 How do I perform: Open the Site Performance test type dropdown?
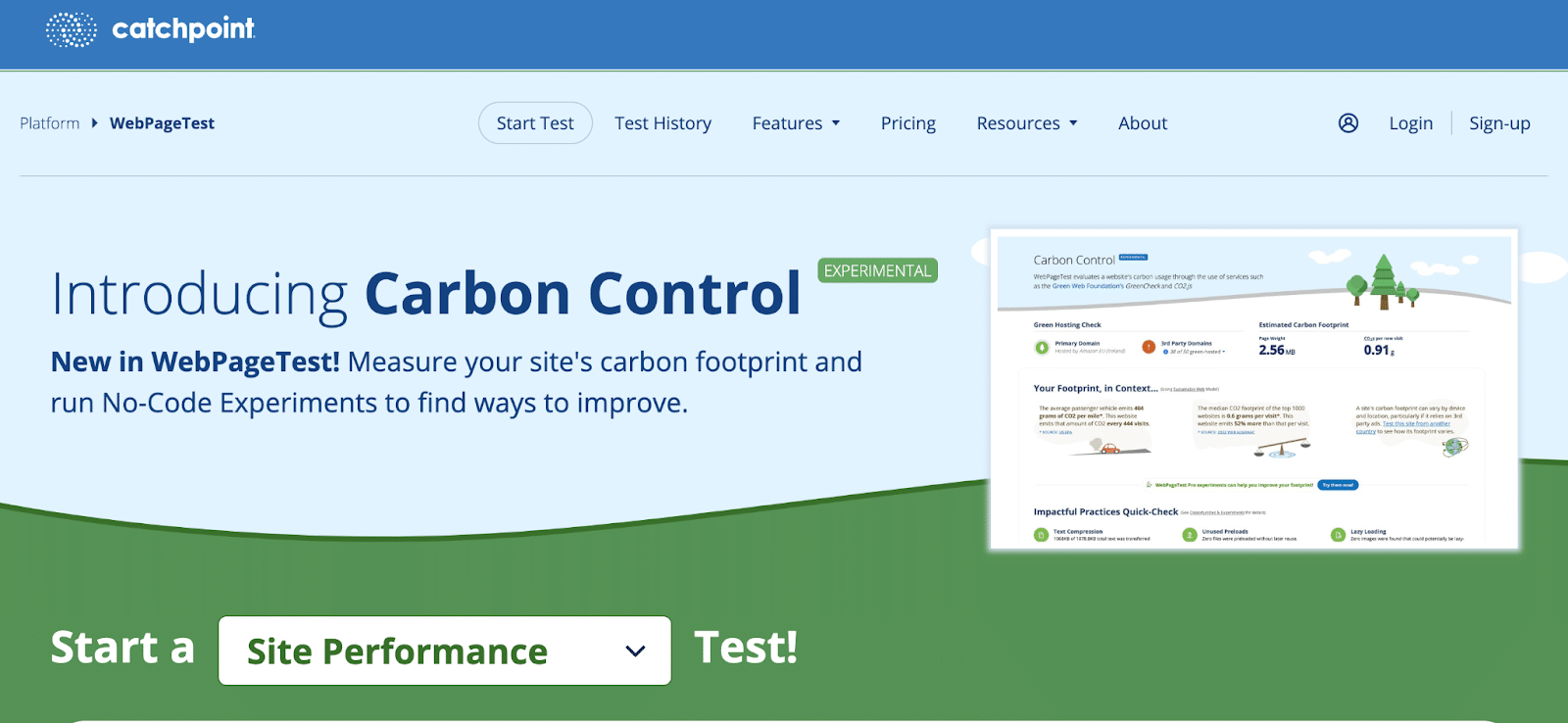[x=445, y=651]
